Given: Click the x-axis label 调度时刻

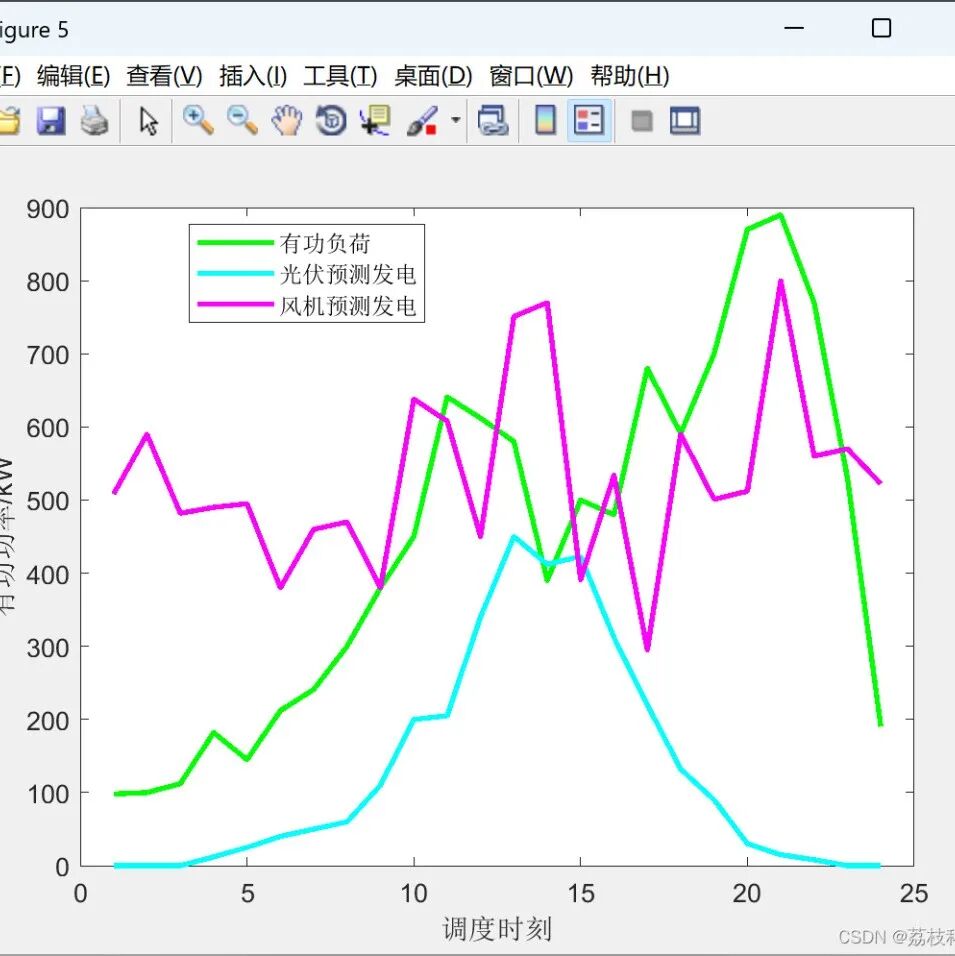Looking at the screenshot, I should (x=496, y=929).
